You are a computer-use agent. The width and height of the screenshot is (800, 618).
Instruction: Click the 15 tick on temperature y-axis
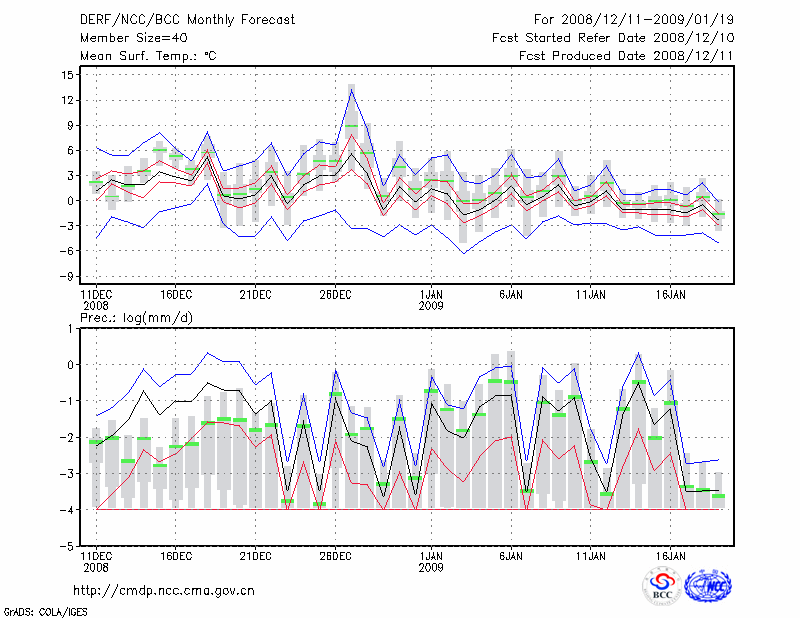(68, 75)
